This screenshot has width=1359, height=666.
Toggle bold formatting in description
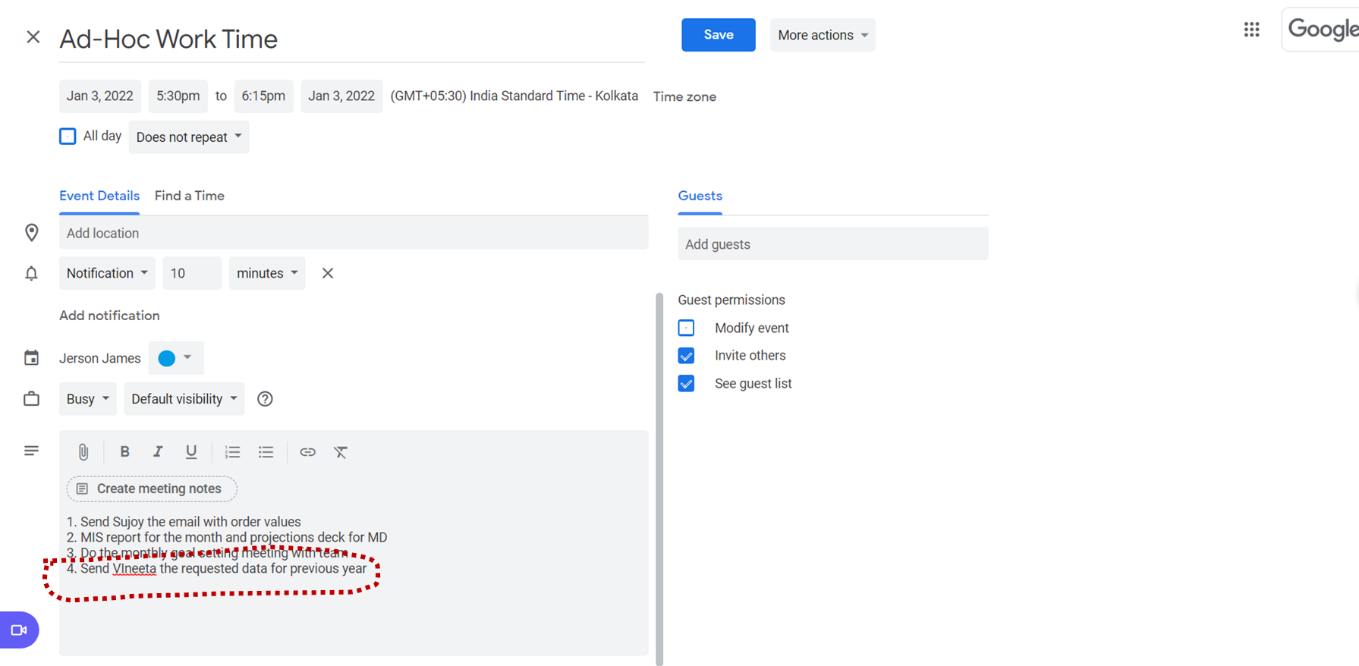pyautogui.click(x=125, y=452)
